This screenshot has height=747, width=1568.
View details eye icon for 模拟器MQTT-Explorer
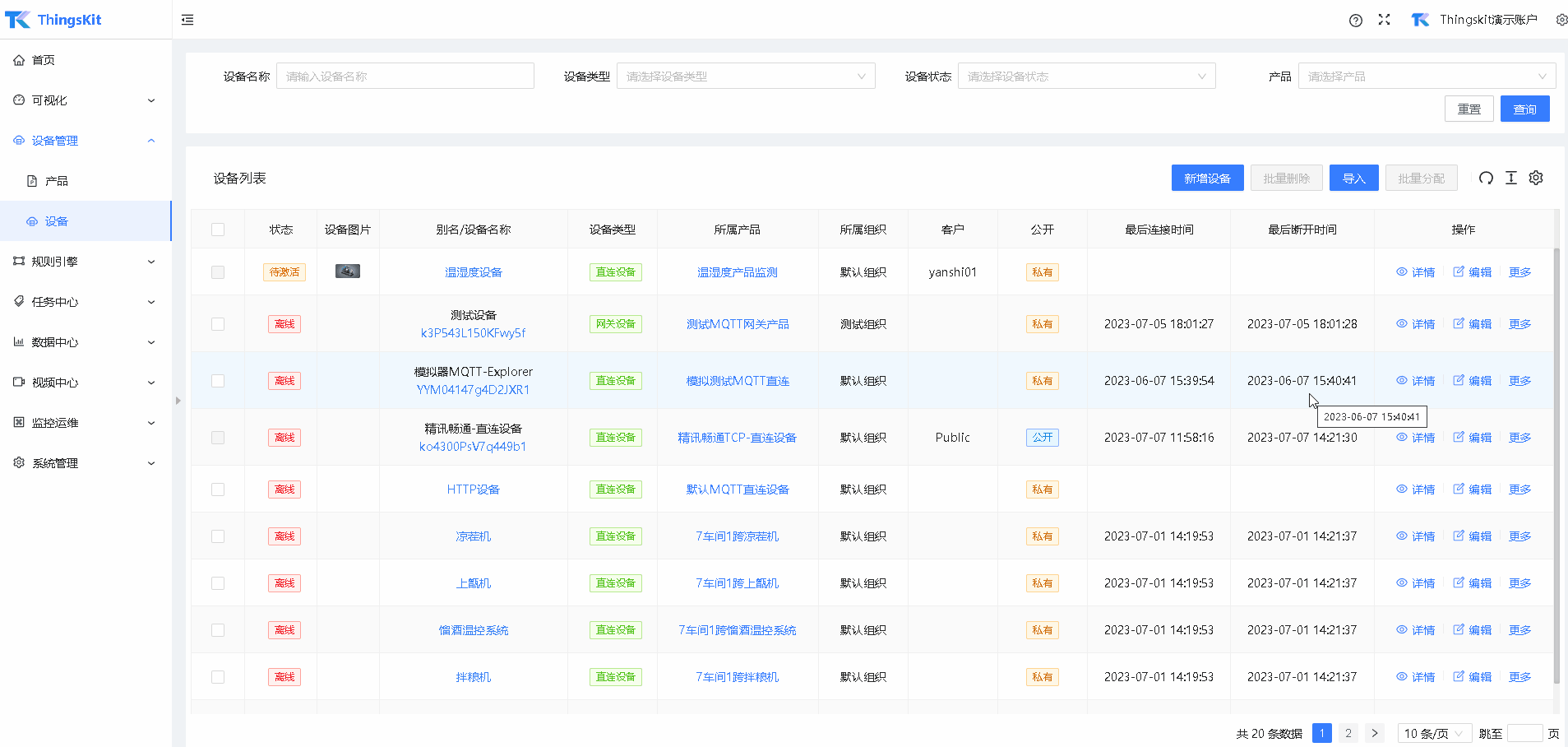(x=1402, y=380)
